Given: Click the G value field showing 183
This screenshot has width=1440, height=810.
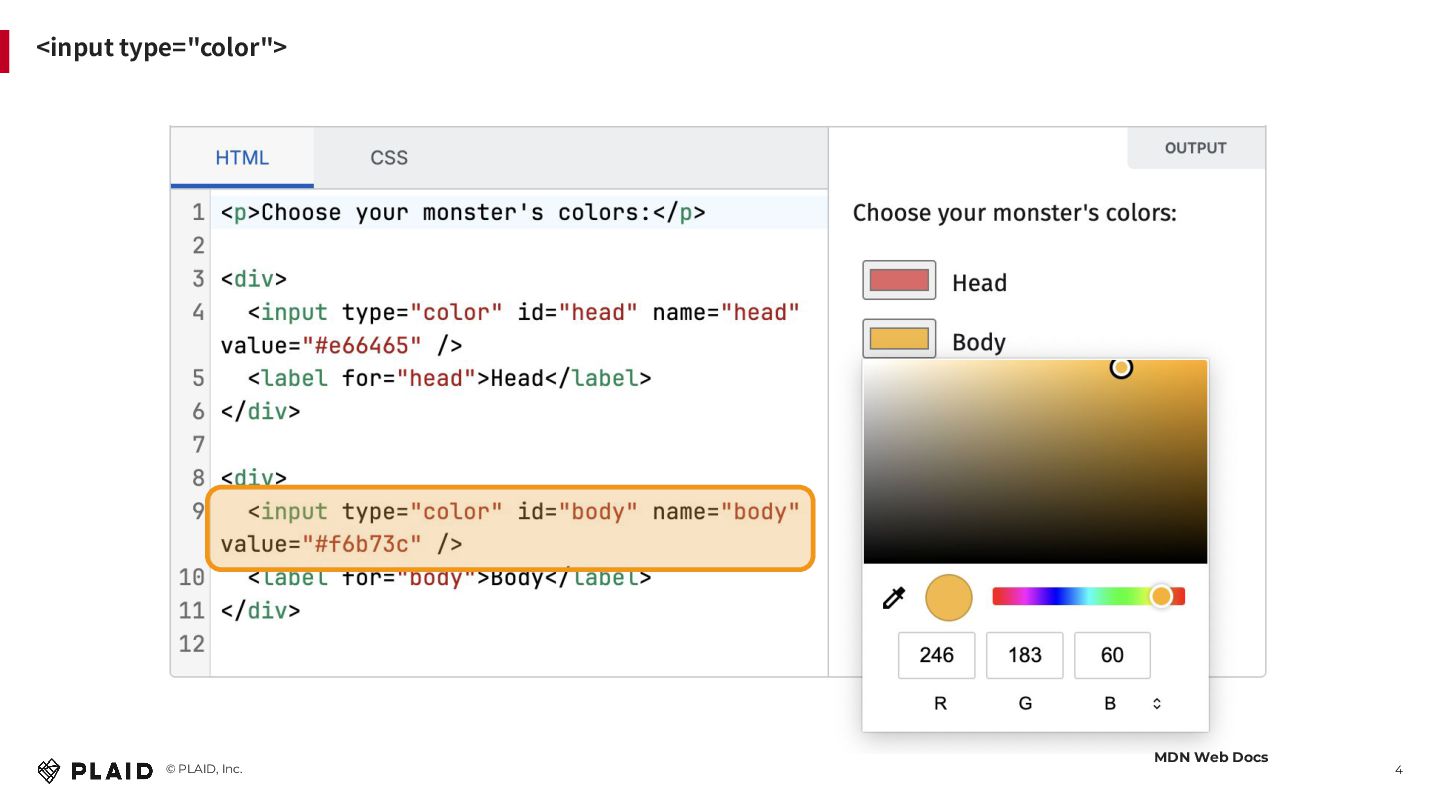Looking at the screenshot, I should coord(1024,655).
